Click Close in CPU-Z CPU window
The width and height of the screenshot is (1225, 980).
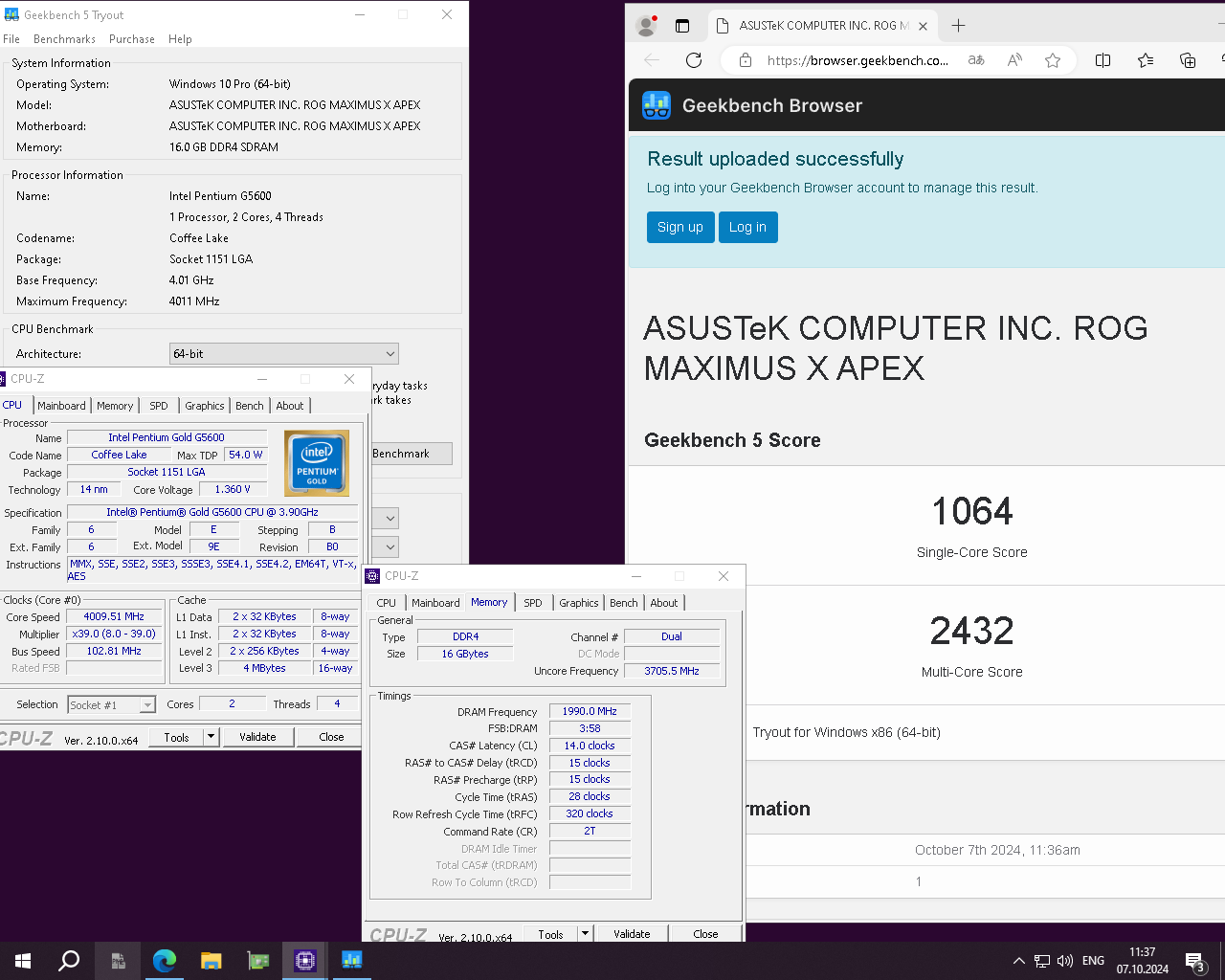point(331,737)
